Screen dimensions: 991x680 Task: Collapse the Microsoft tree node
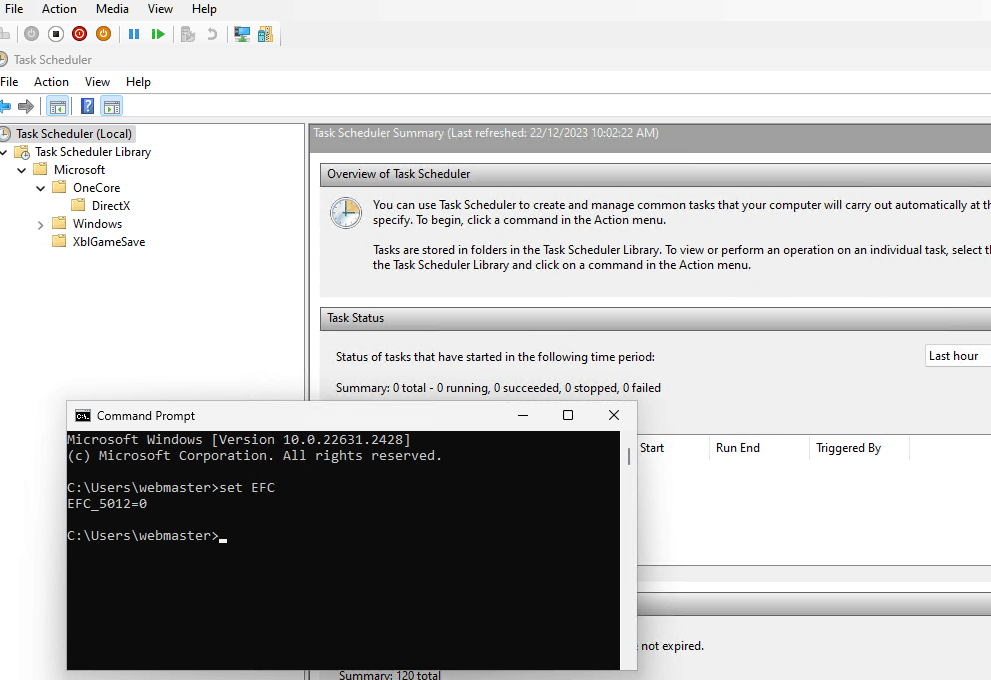pos(21,170)
